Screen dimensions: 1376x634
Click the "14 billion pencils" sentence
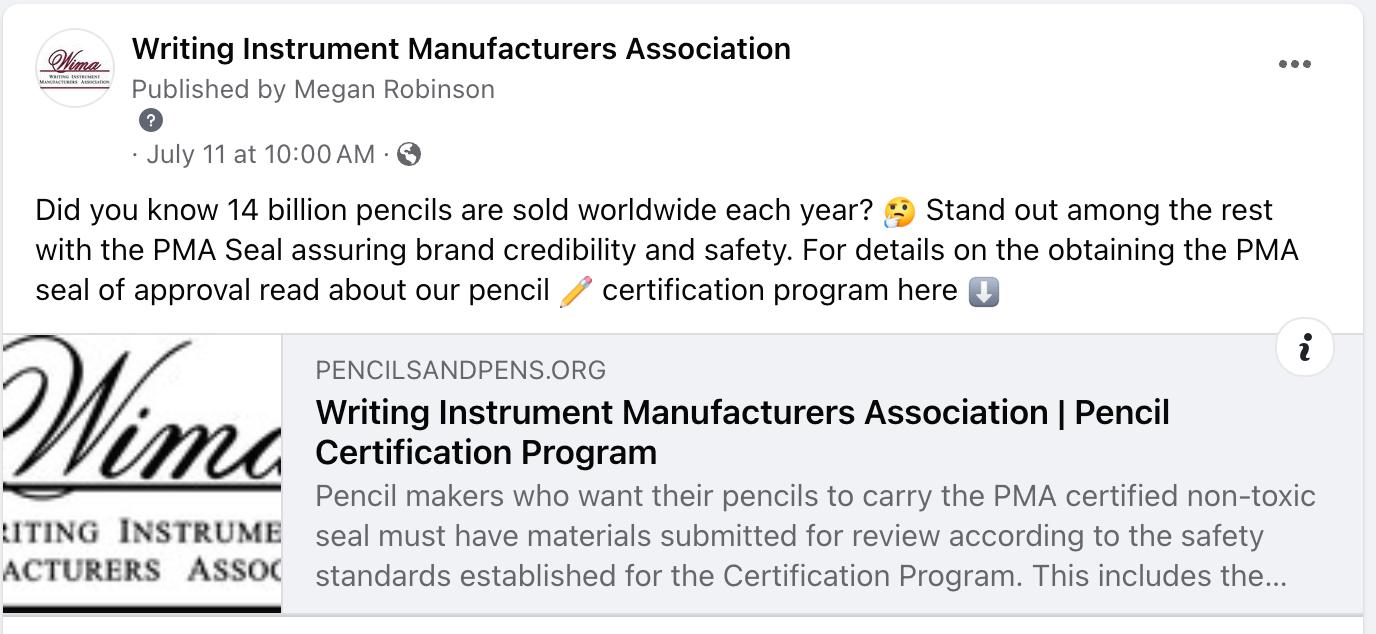pyautogui.click(x=454, y=210)
